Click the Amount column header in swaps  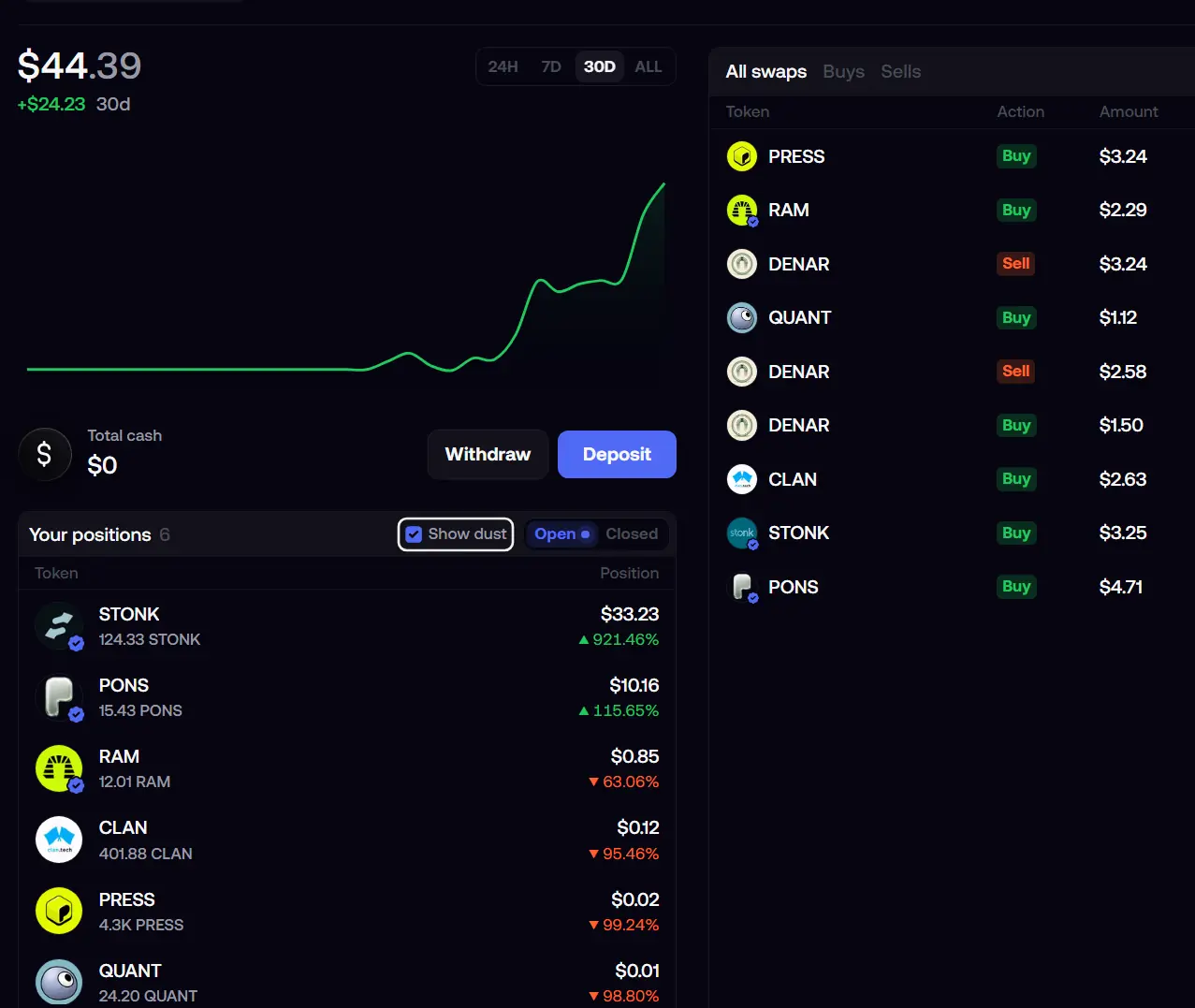tap(1129, 111)
